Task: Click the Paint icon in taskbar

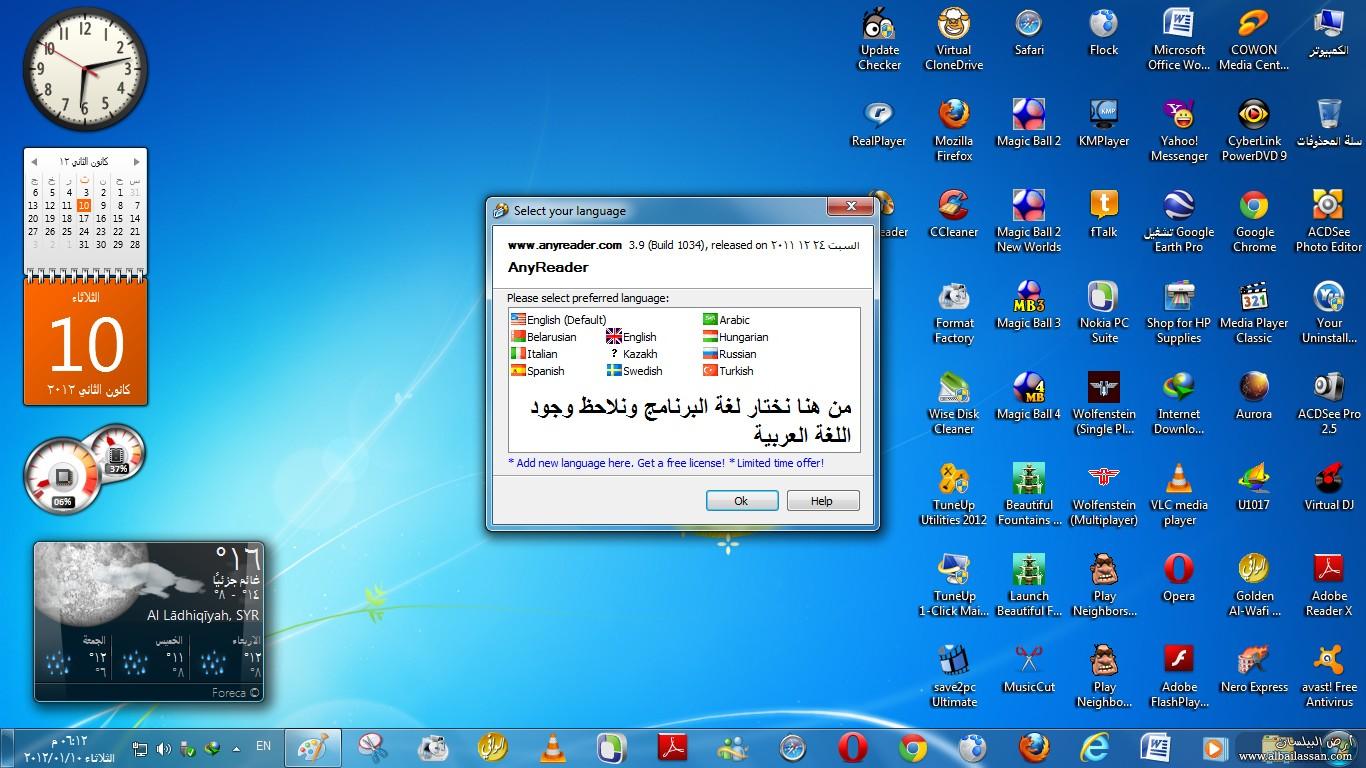Action: pos(313,748)
